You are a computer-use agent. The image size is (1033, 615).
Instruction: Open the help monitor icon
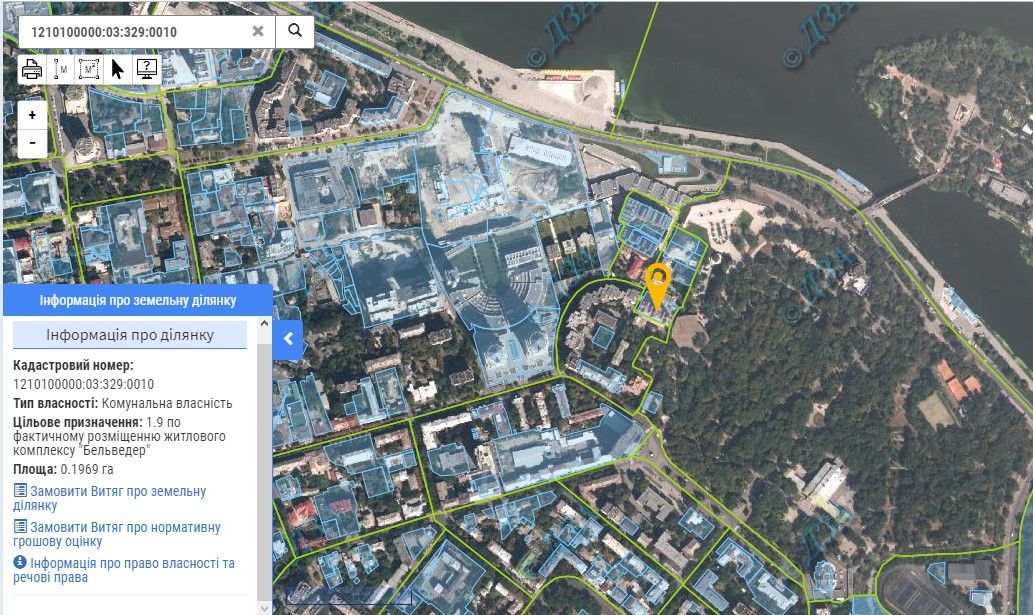point(146,70)
